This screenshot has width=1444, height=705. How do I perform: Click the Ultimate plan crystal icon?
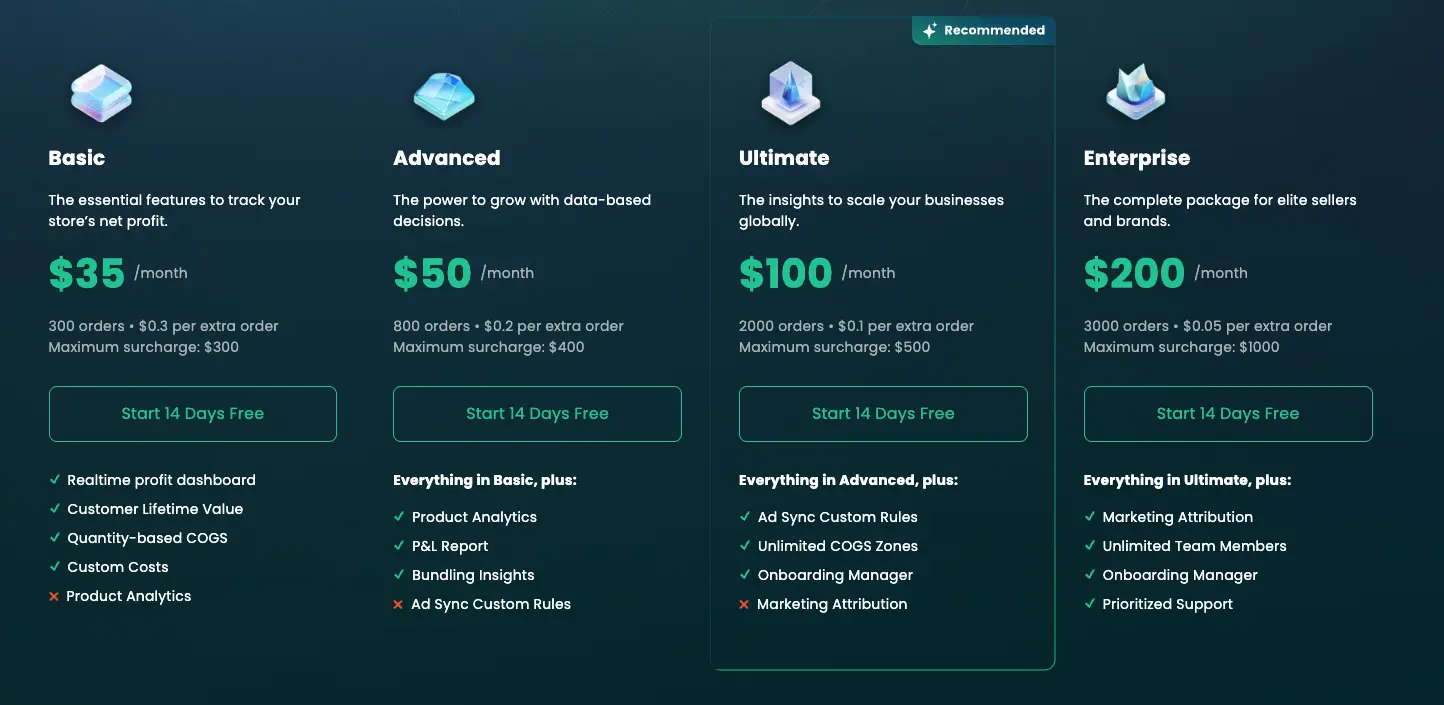(x=790, y=94)
